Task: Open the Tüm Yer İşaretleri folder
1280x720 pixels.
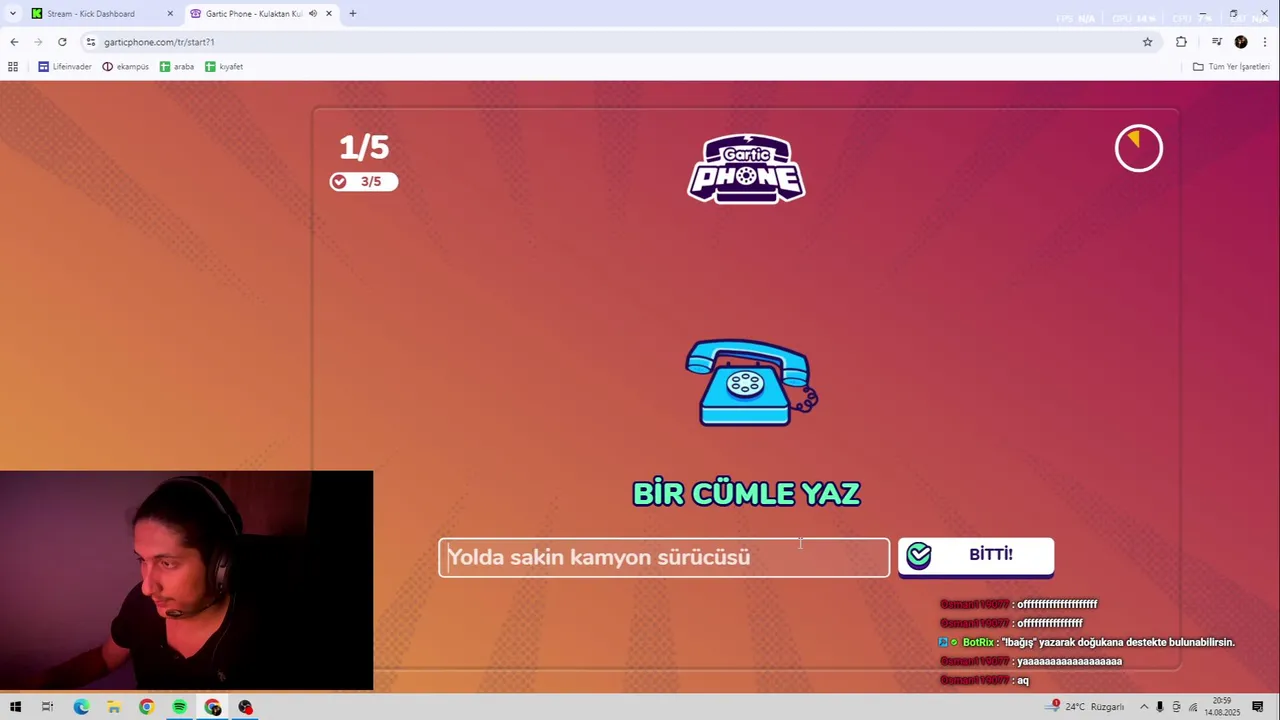Action: [1231, 67]
